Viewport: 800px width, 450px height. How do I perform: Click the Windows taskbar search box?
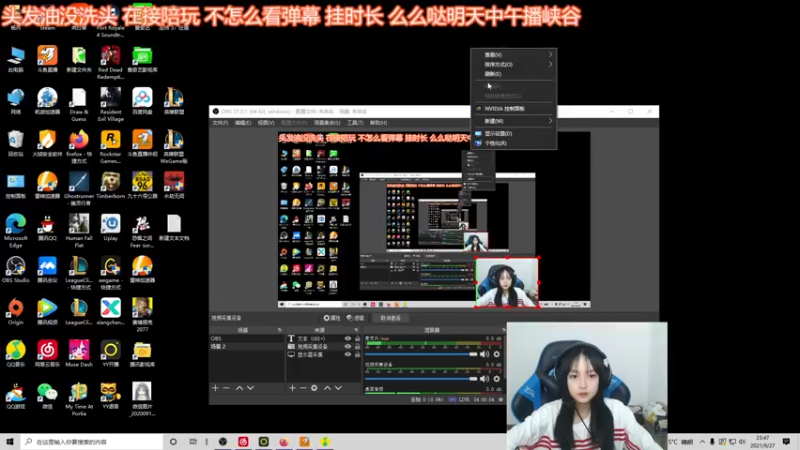(92, 441)
